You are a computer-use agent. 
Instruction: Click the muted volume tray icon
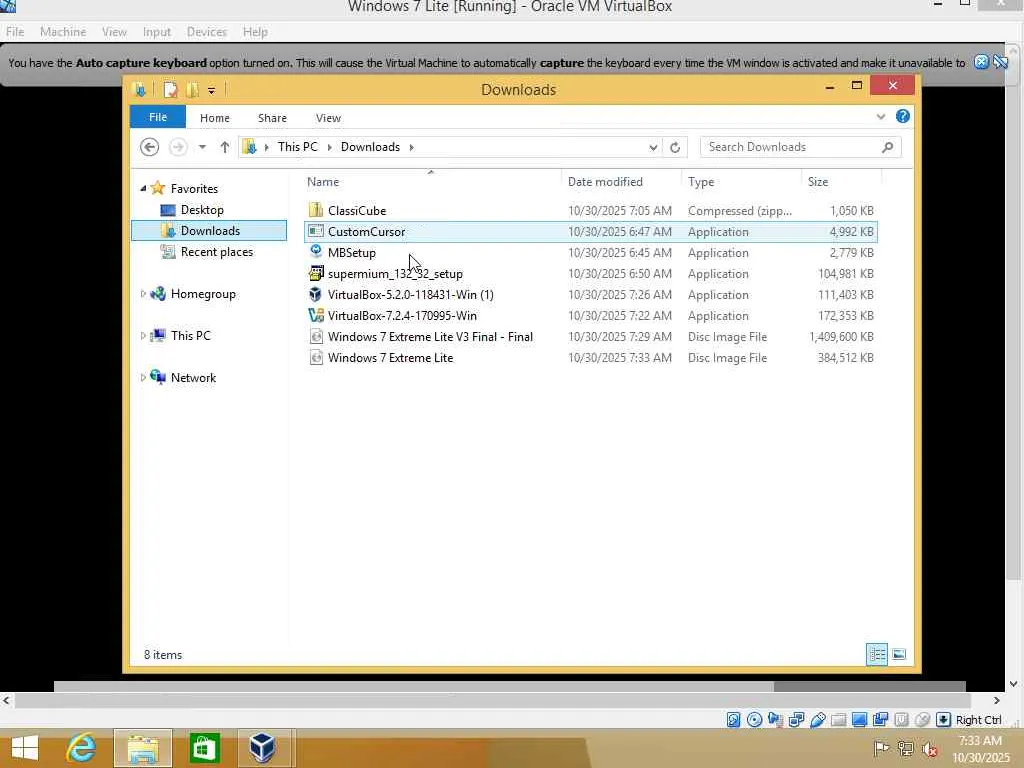929,748
